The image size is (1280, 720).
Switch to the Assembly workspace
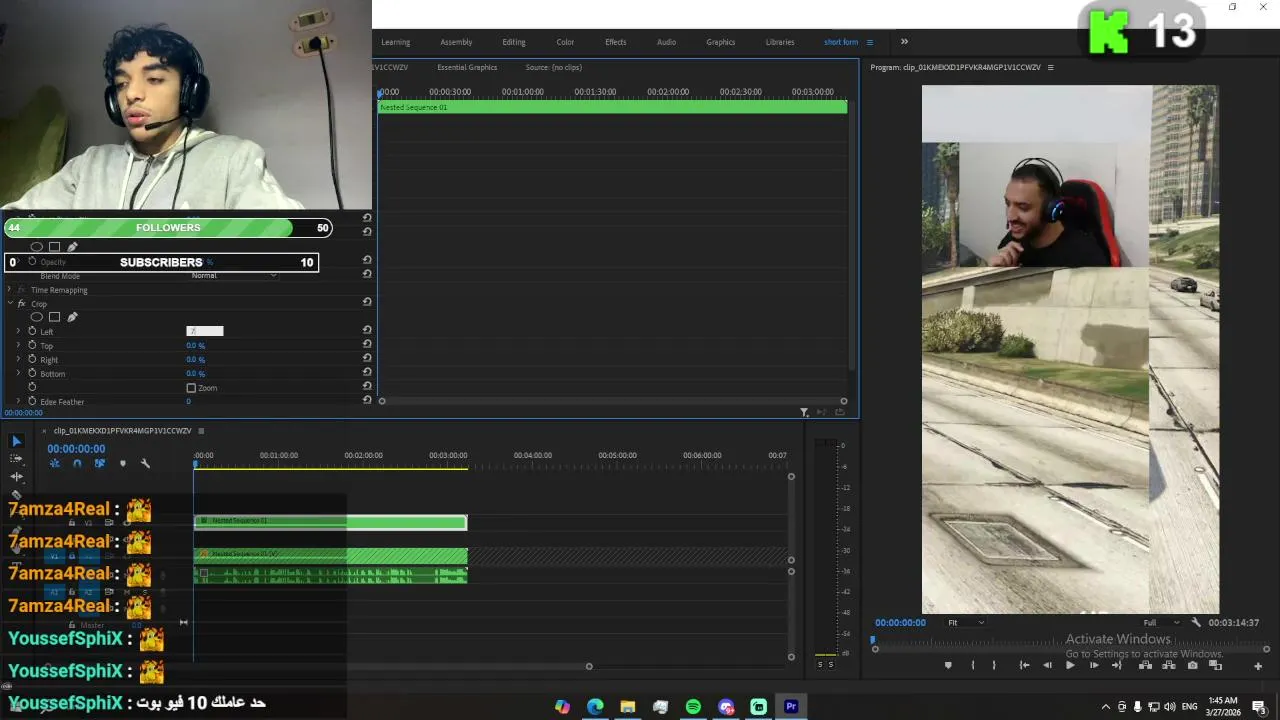pyautogui.click(x=456, y=42)
